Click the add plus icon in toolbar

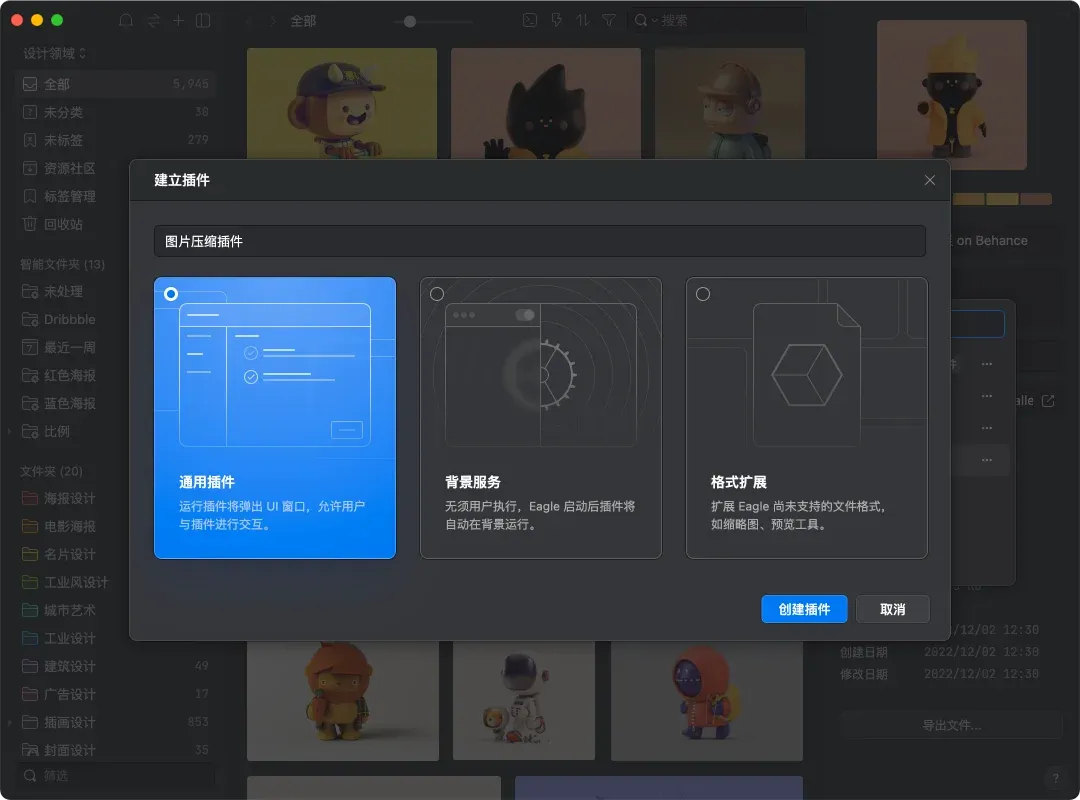(x=178, y=21)
